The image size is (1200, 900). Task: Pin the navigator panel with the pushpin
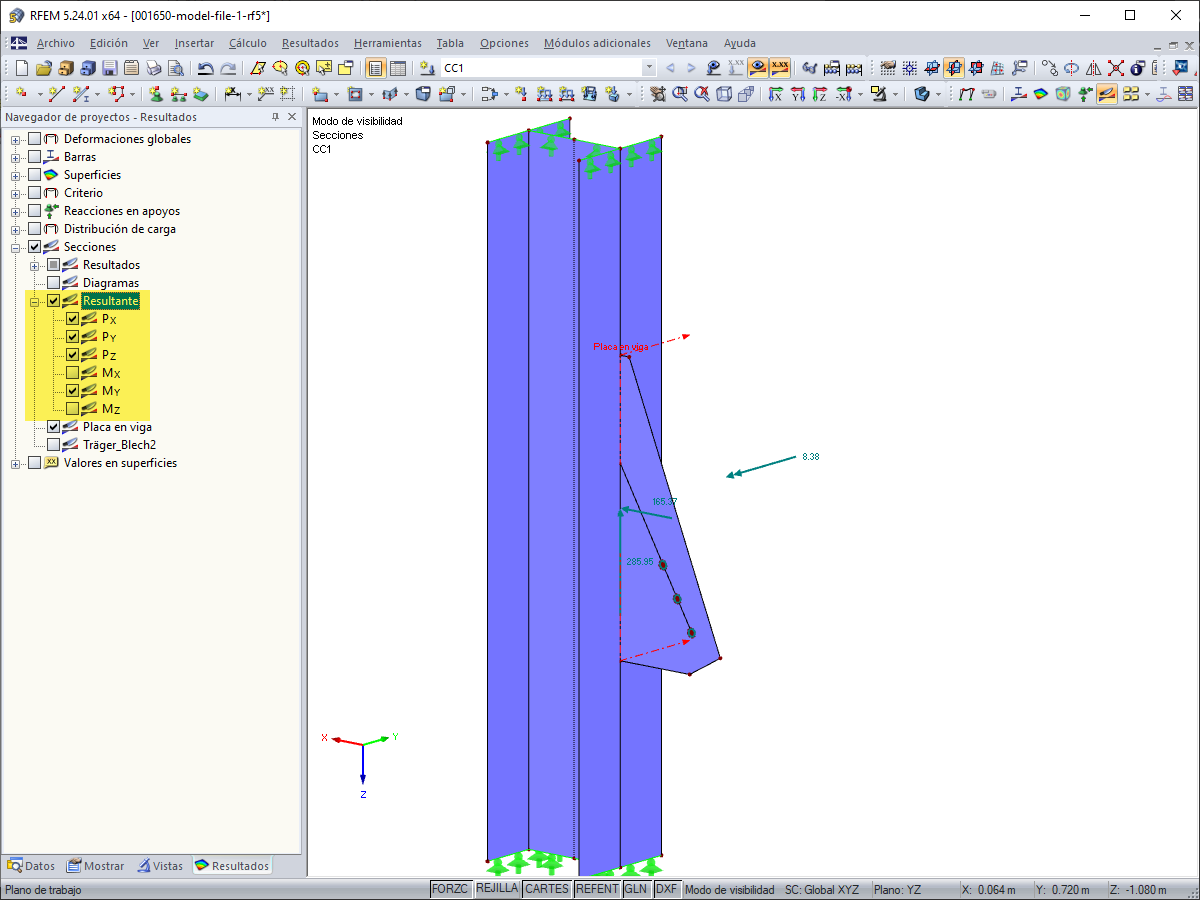276,117
